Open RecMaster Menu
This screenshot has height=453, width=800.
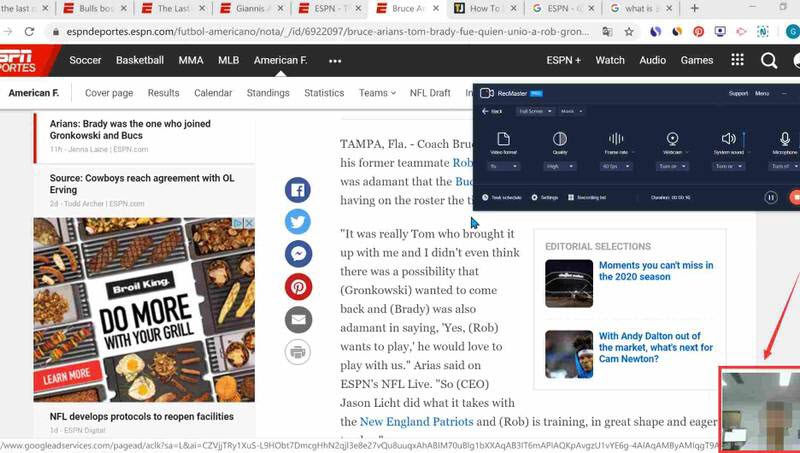pyautogui.click(x=762, y=93)
